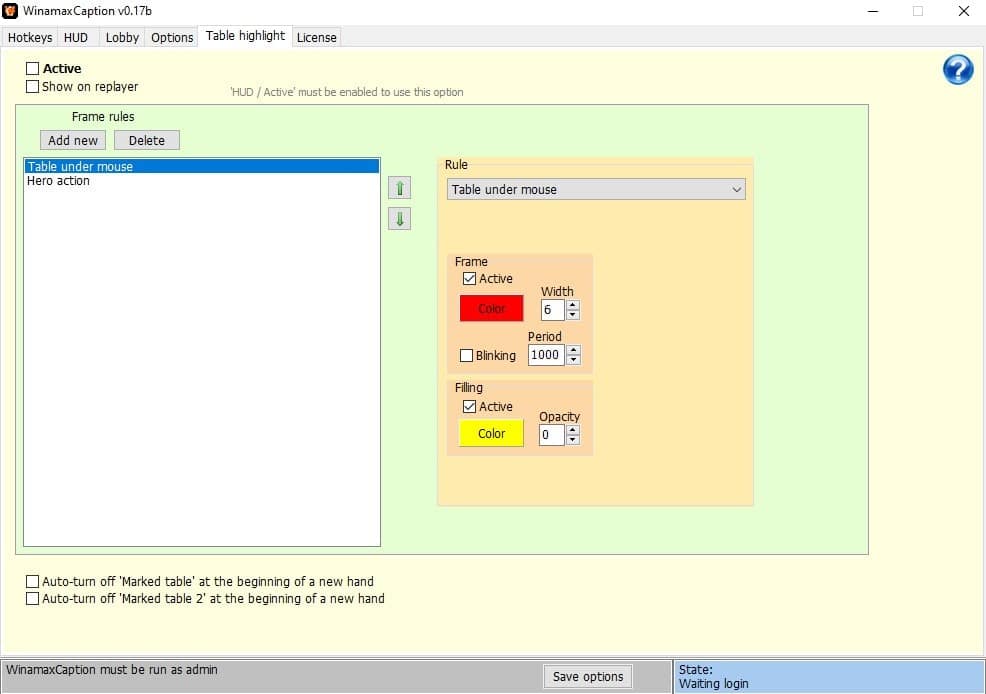
Task: Uncheck the Filling Active checkbox
Action: click(469, 407)
